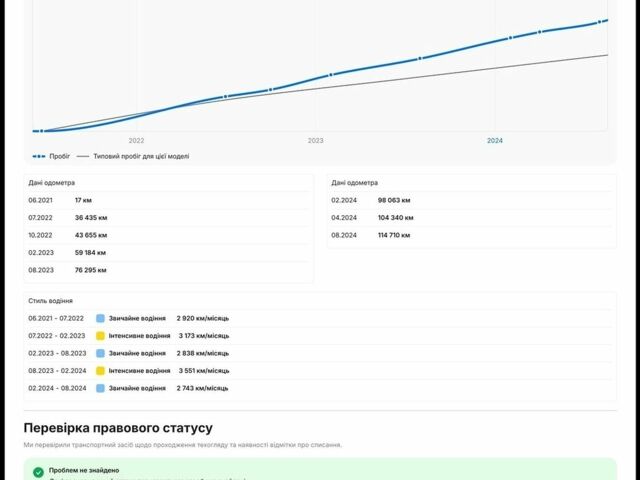This screenshot has width=640, height=480.
Task: Click yellow swatch for 08.2023 - 02.2024 driving style
Action: pos(100,371)
